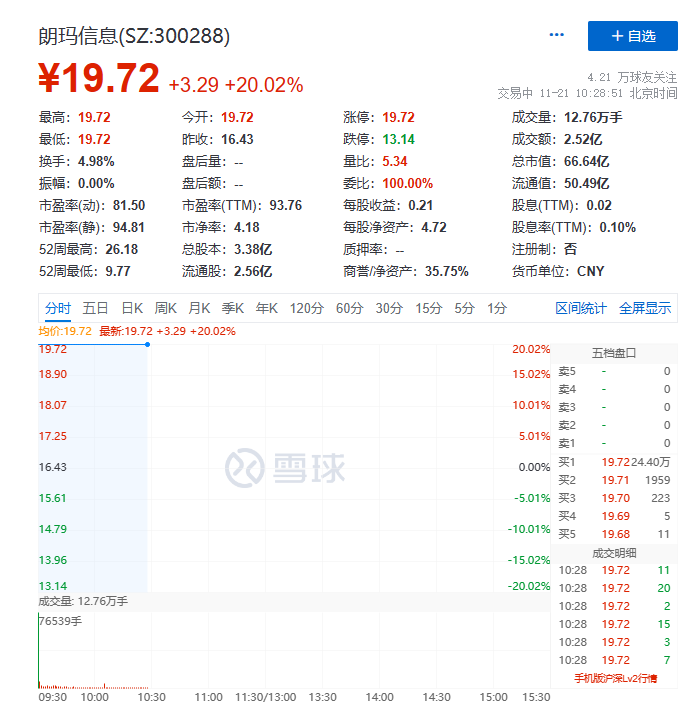Image resolution: width=693 pixels, height=706 pixels.
Task: Select the 卖5 order book row
Action: click(x=614, y=371)
